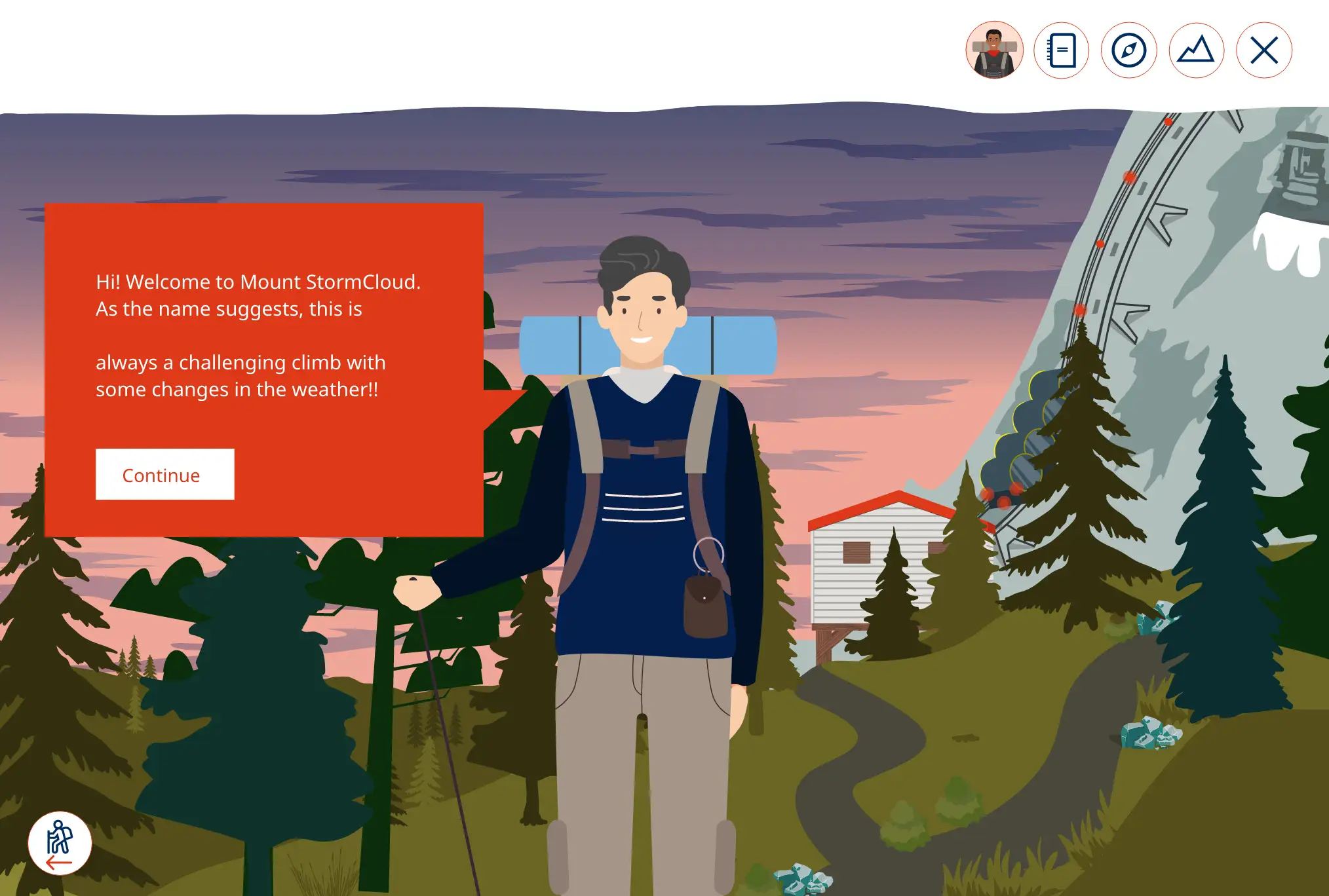Select the third red dot on the mountain track
1329x896 pixels.
click(1100, 244)
